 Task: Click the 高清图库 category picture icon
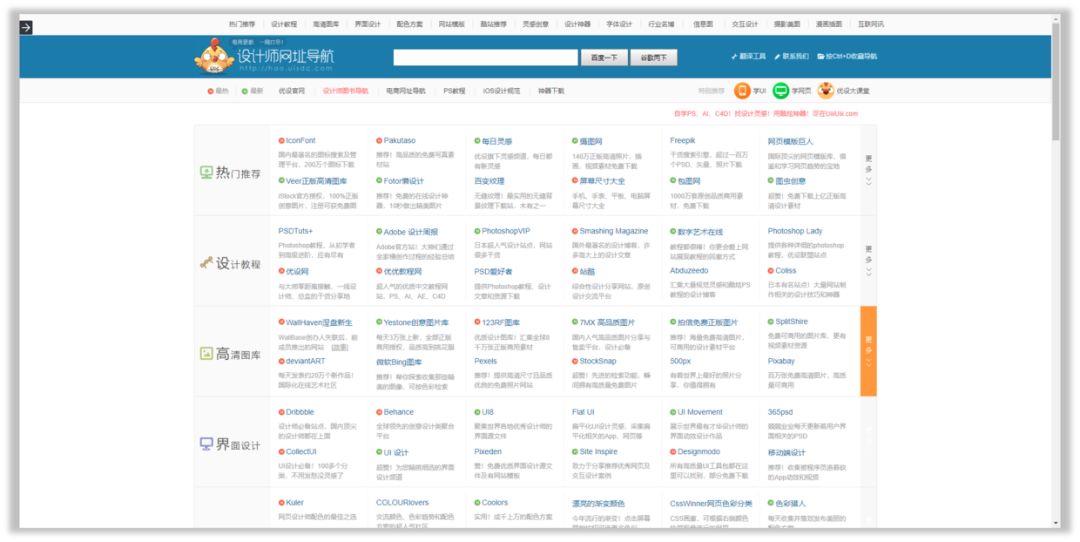tap(206, 353)
